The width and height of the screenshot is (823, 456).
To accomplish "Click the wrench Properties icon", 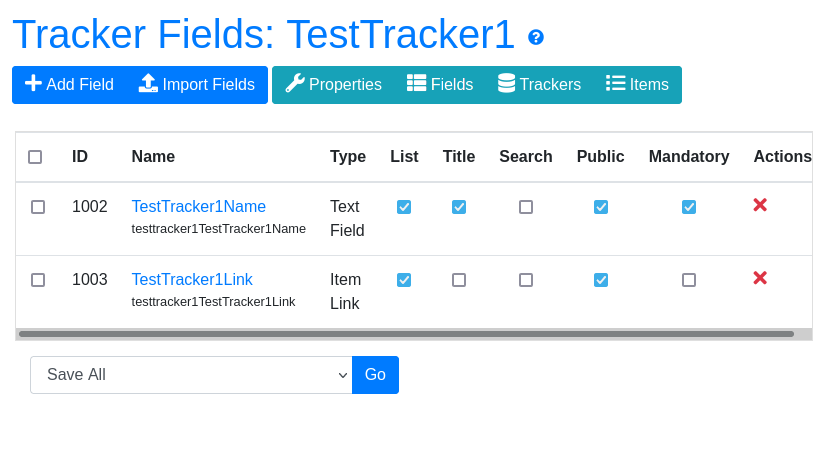I will point(295,83).
